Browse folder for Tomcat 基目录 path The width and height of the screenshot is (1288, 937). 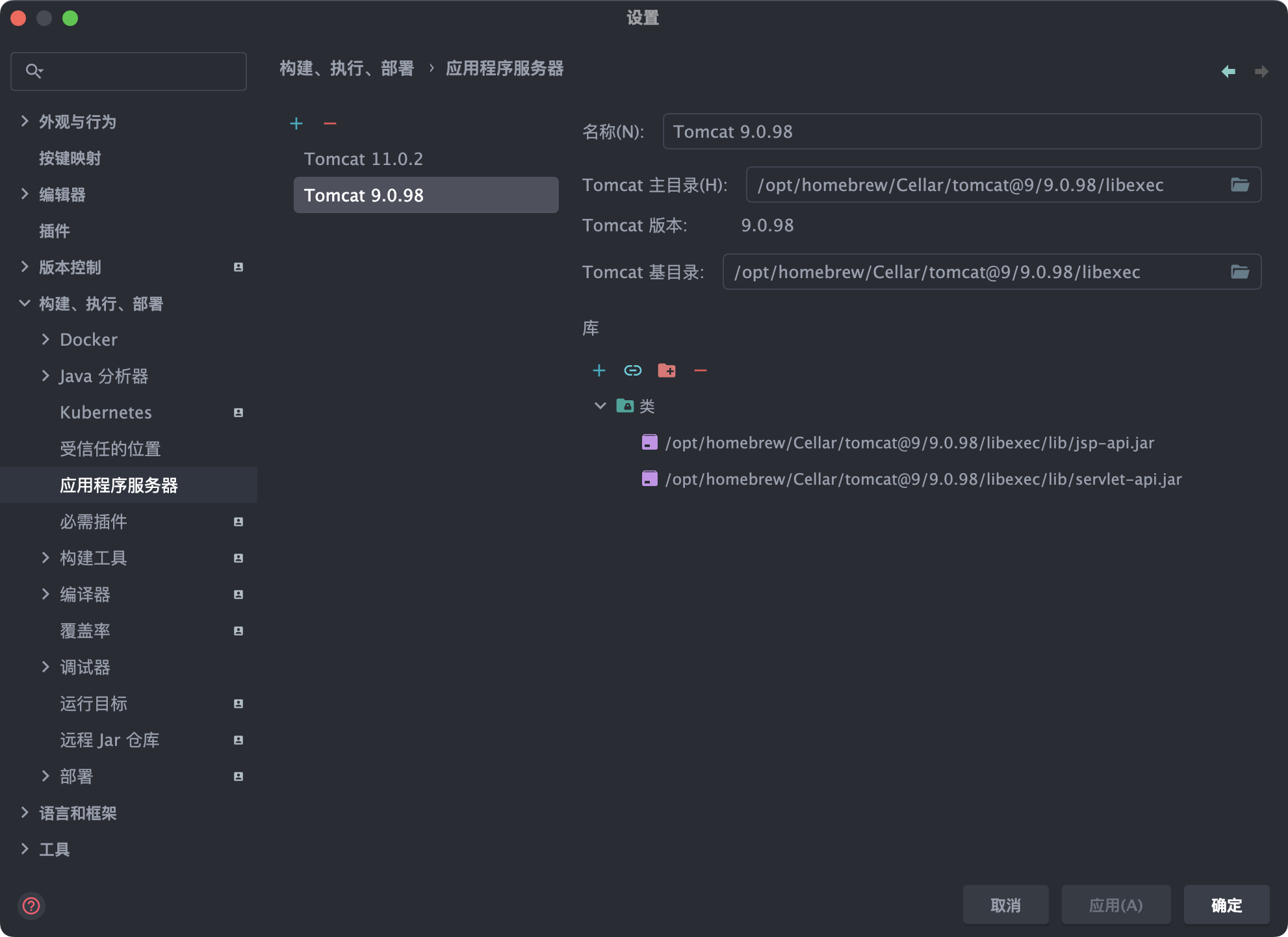click(x=1240, y=272)
